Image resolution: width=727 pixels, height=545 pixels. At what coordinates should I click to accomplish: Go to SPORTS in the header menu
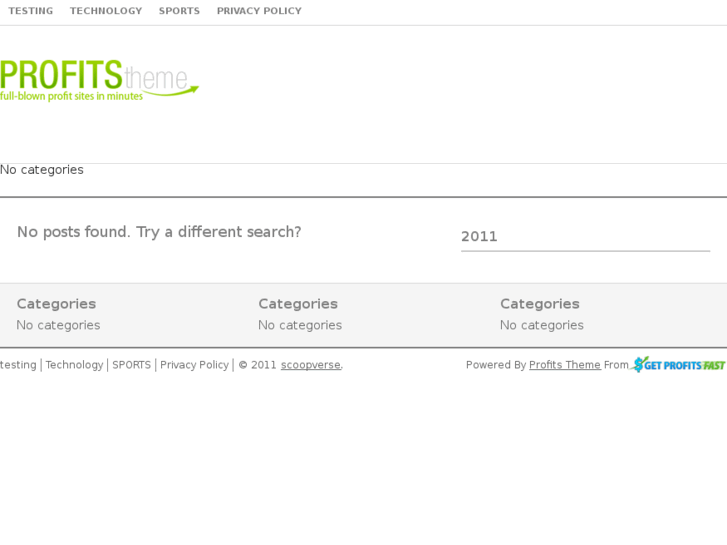coord(179,11)
